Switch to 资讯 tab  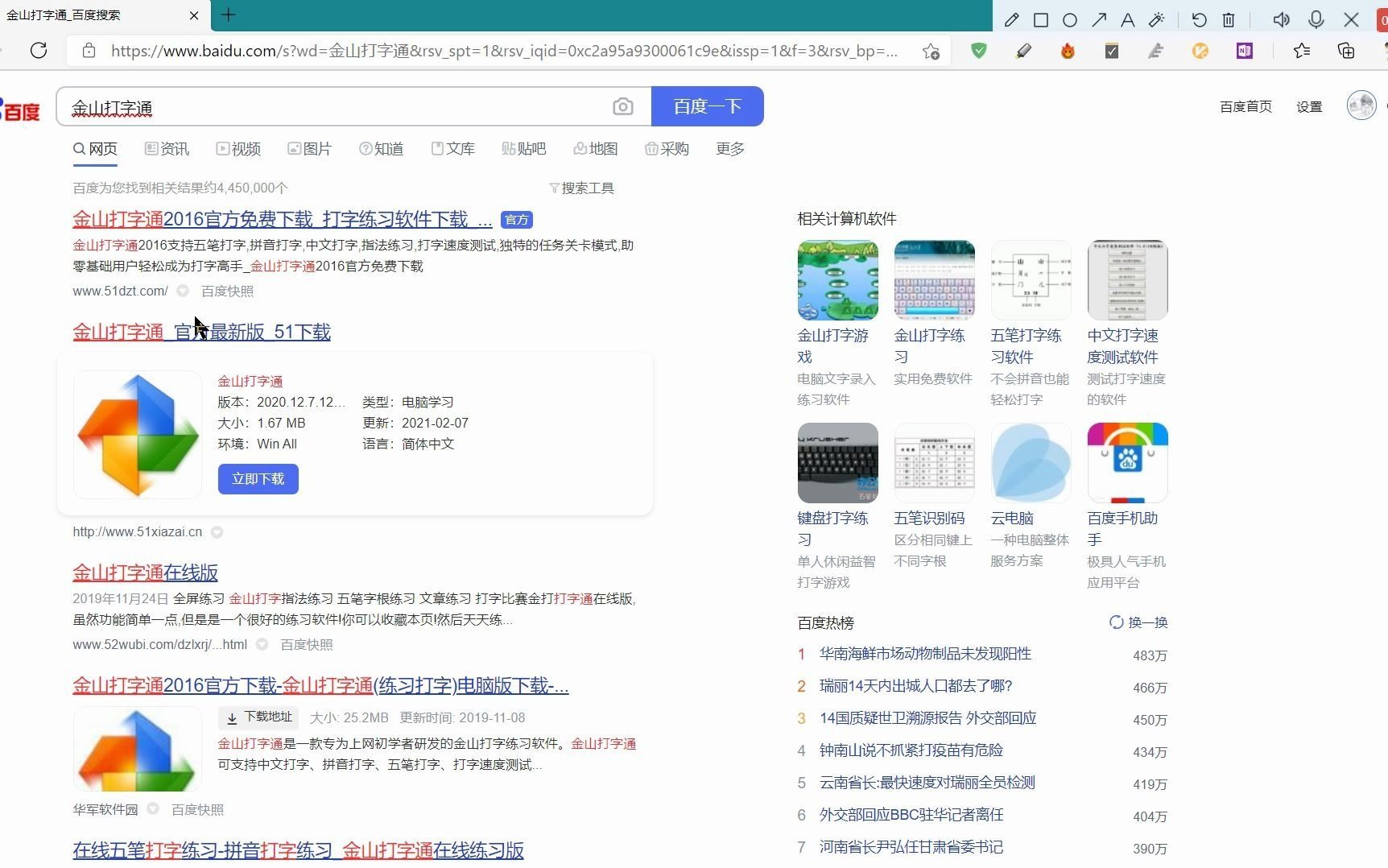coord(167,149)
